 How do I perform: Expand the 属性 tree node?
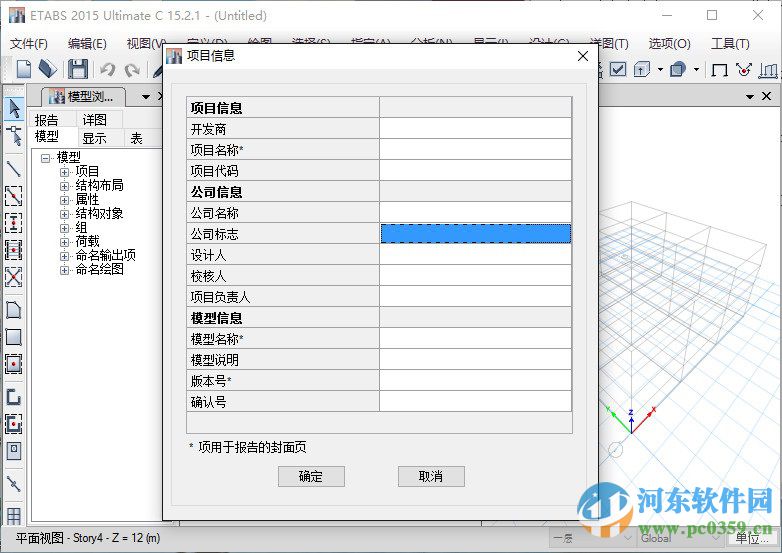pos(64,200)
